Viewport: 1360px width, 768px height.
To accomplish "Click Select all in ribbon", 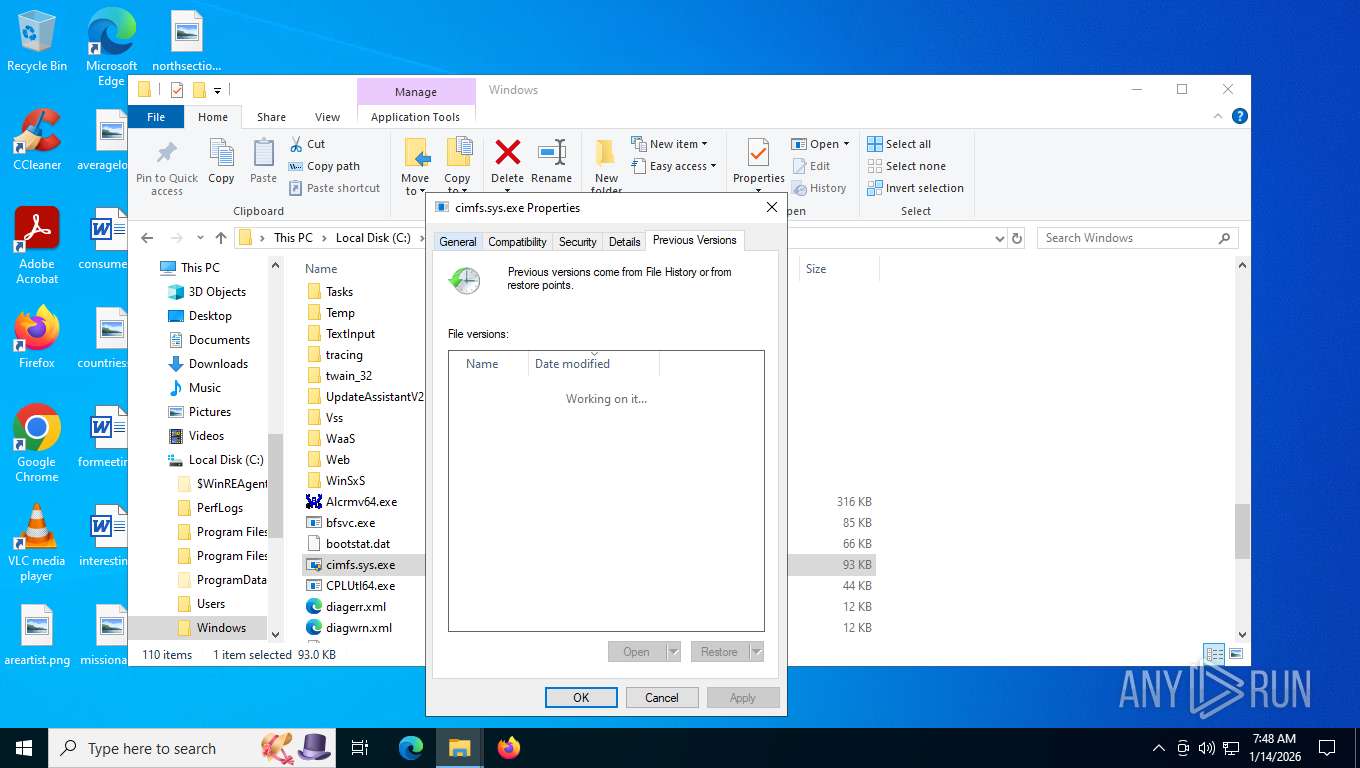I will (899, 144).
